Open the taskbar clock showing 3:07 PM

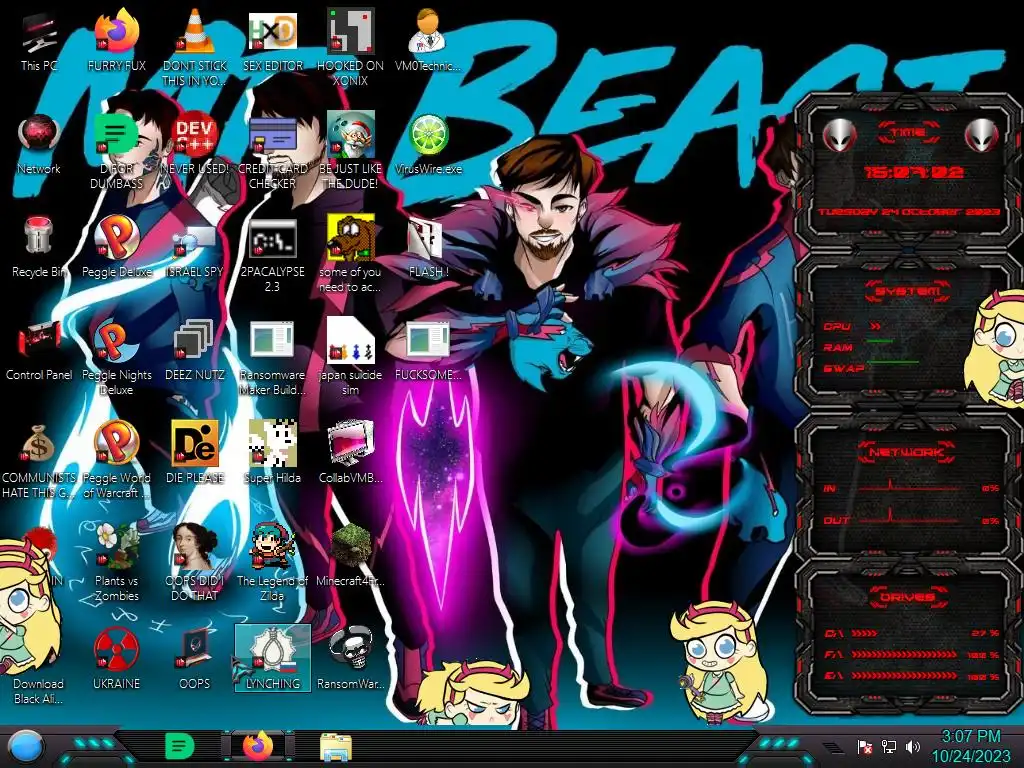970,746
